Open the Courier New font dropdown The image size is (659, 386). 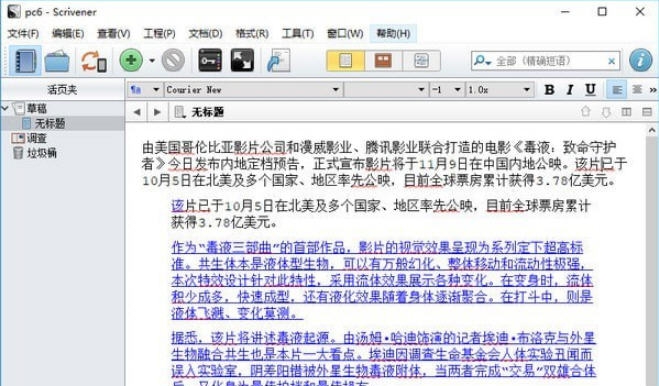click(253, 90)
